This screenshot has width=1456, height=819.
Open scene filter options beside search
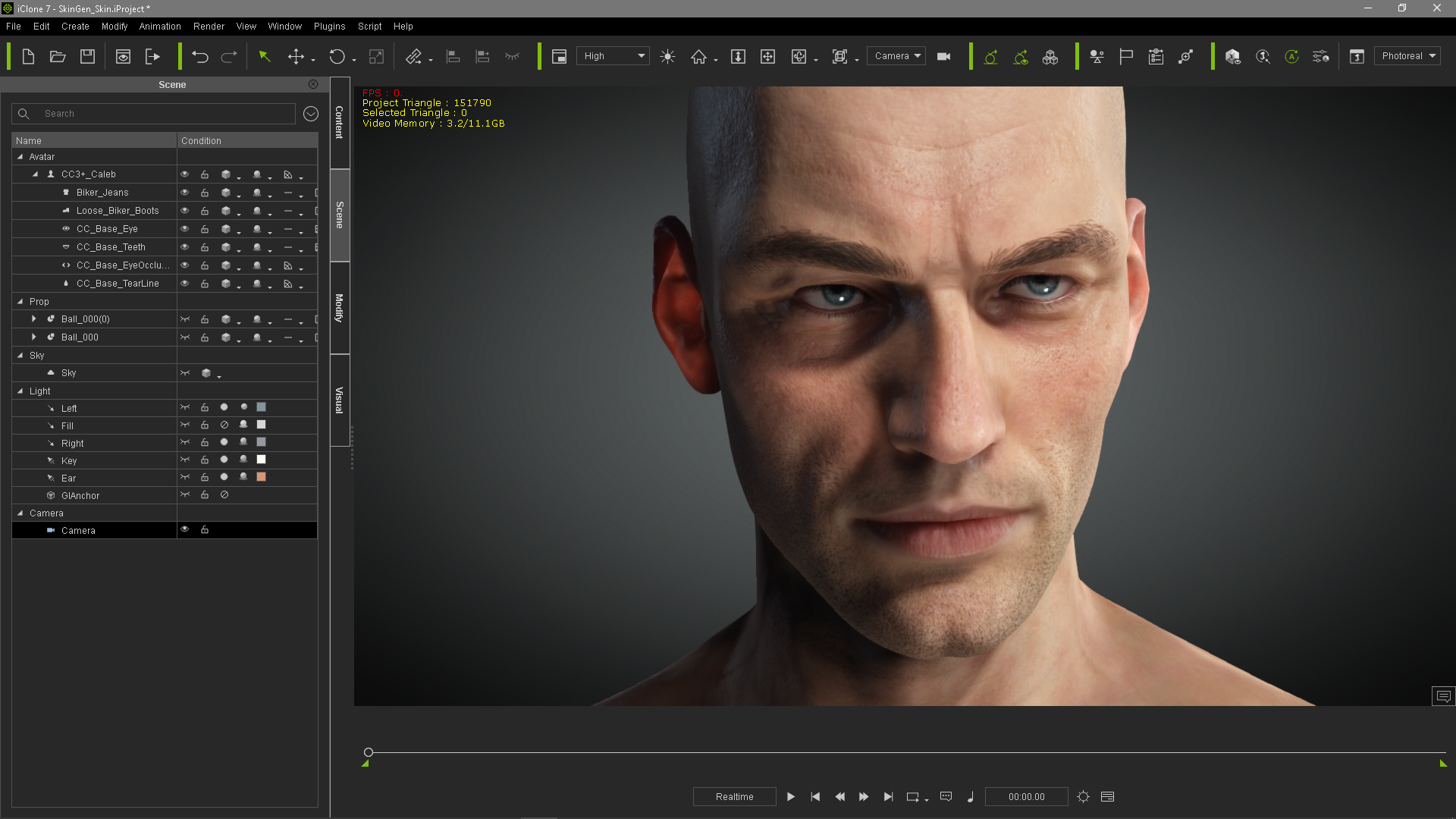tap(311, 114)
